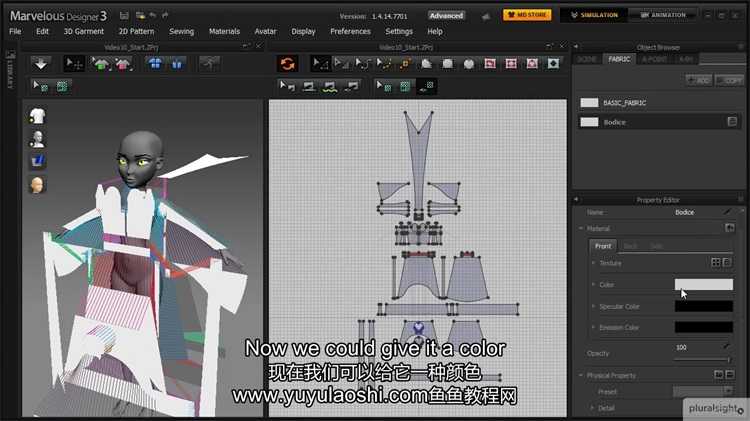The height and width of the screenshot is (421, 750).
Task: Click the first pink internal shape tool icon
Action: pos(490,64)
